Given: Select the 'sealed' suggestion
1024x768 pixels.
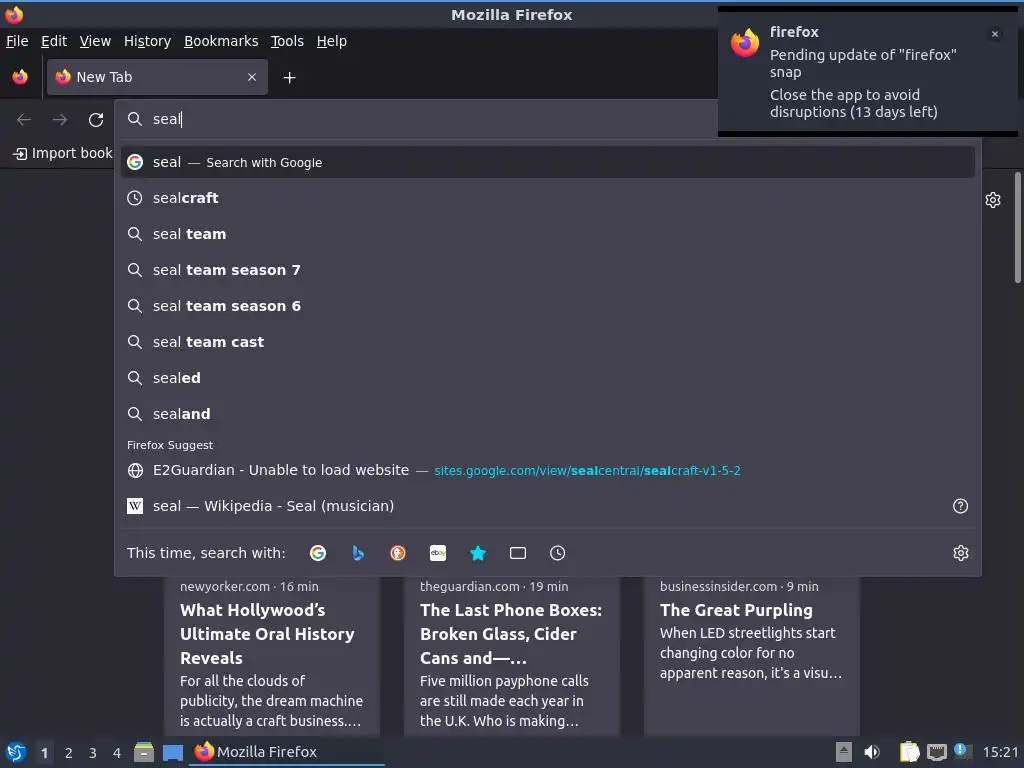Looking at the screenshot, I should [x=547, y=377].
